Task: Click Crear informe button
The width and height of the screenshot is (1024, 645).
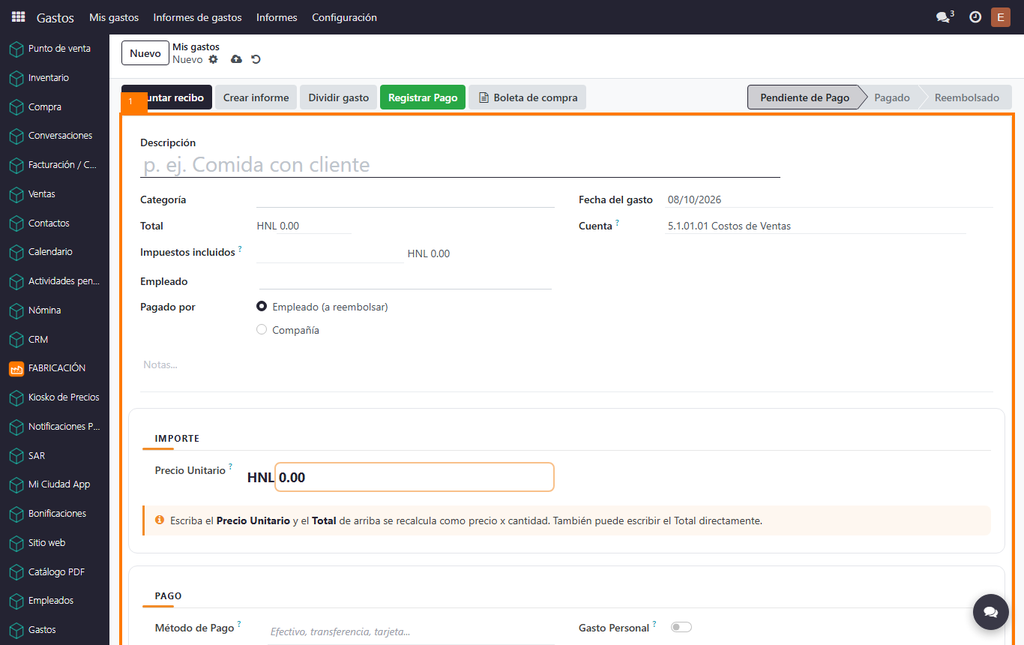Action: click(256, 97)
